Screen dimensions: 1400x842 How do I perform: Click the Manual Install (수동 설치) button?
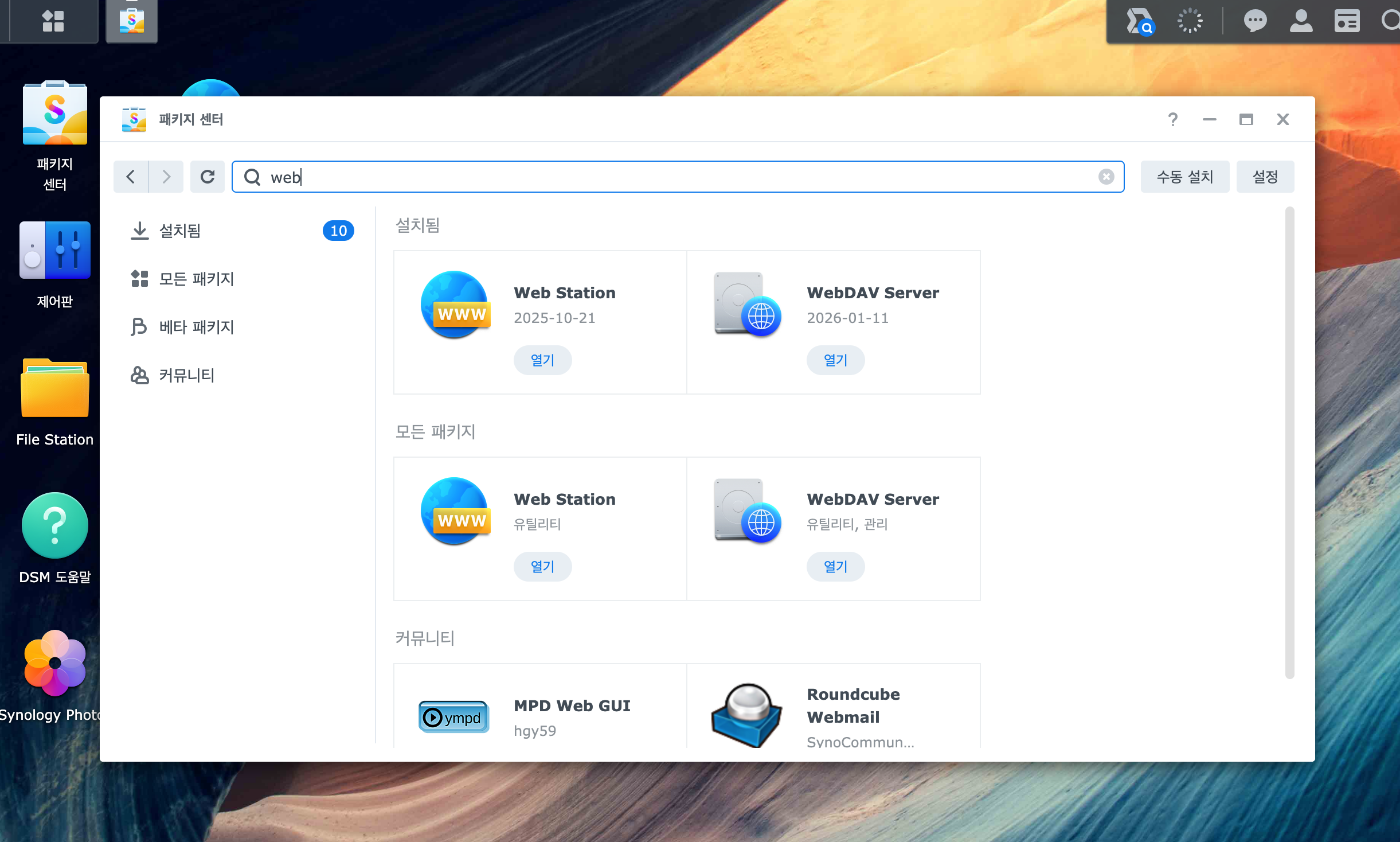click(x=1185, y=177)
